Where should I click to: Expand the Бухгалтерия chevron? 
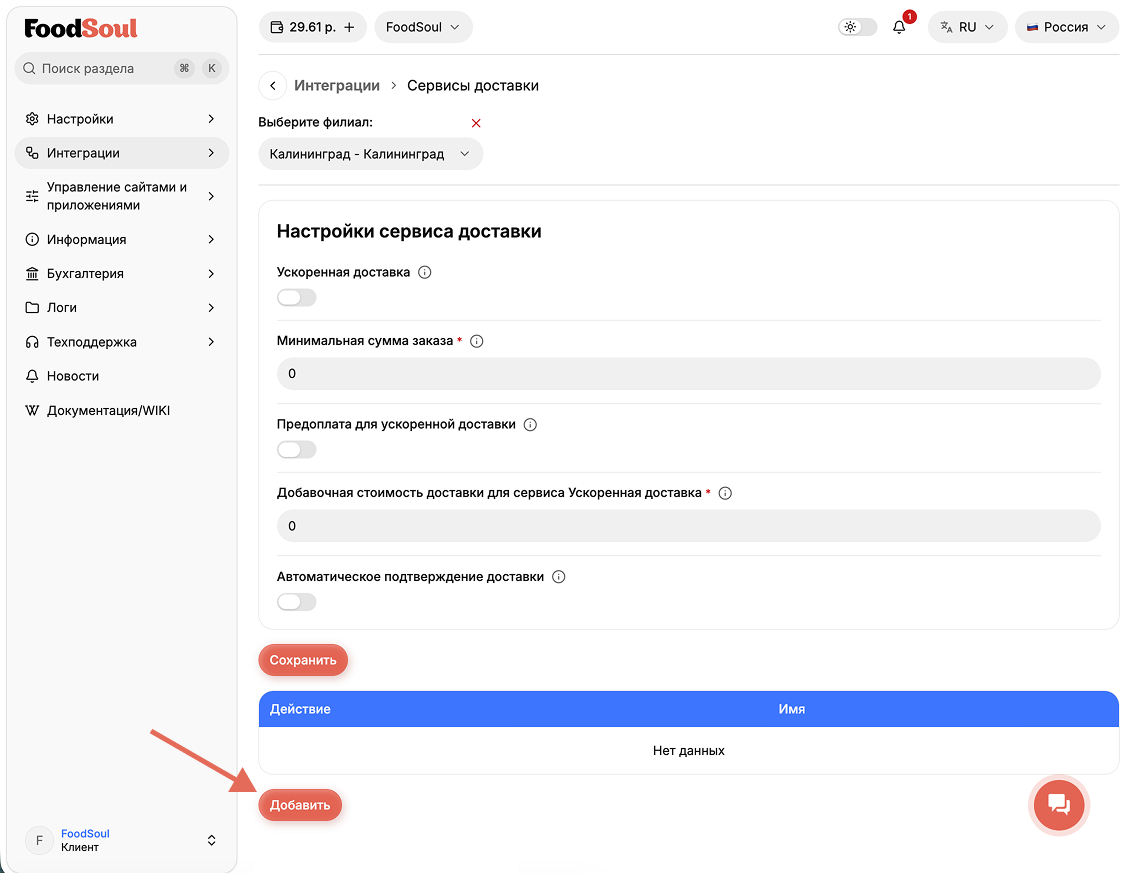pos(211,274)
